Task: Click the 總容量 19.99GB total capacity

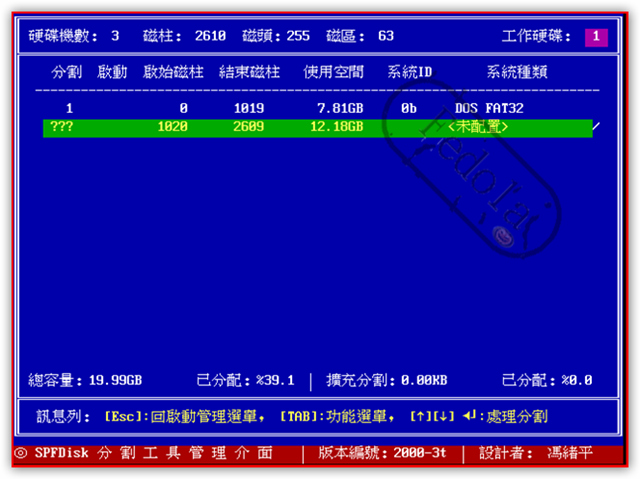Action: point(86,380)
